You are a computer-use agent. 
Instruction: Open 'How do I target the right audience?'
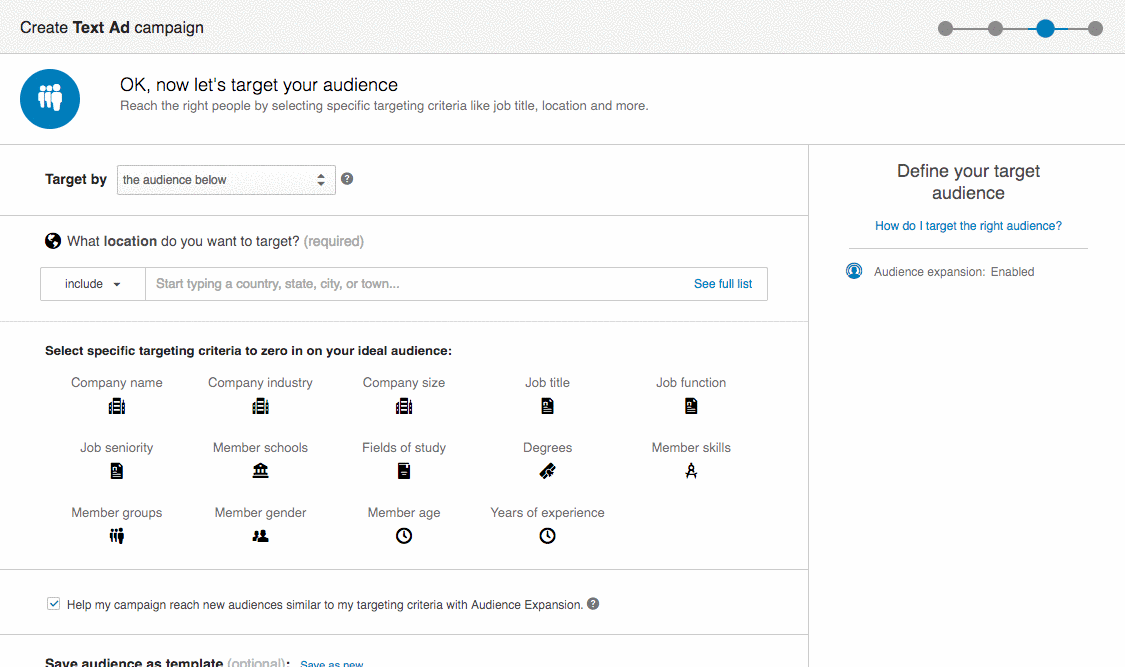pyautogui.click(x=968, y=226)
